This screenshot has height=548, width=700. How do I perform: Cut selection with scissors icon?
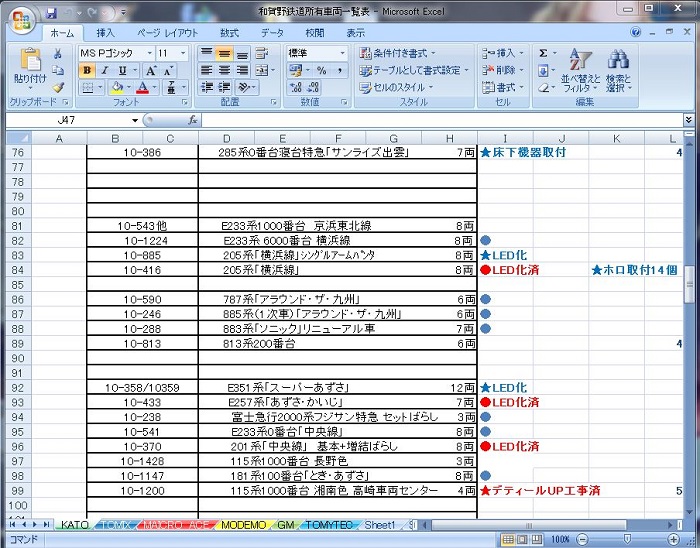(x=58, y=54)
